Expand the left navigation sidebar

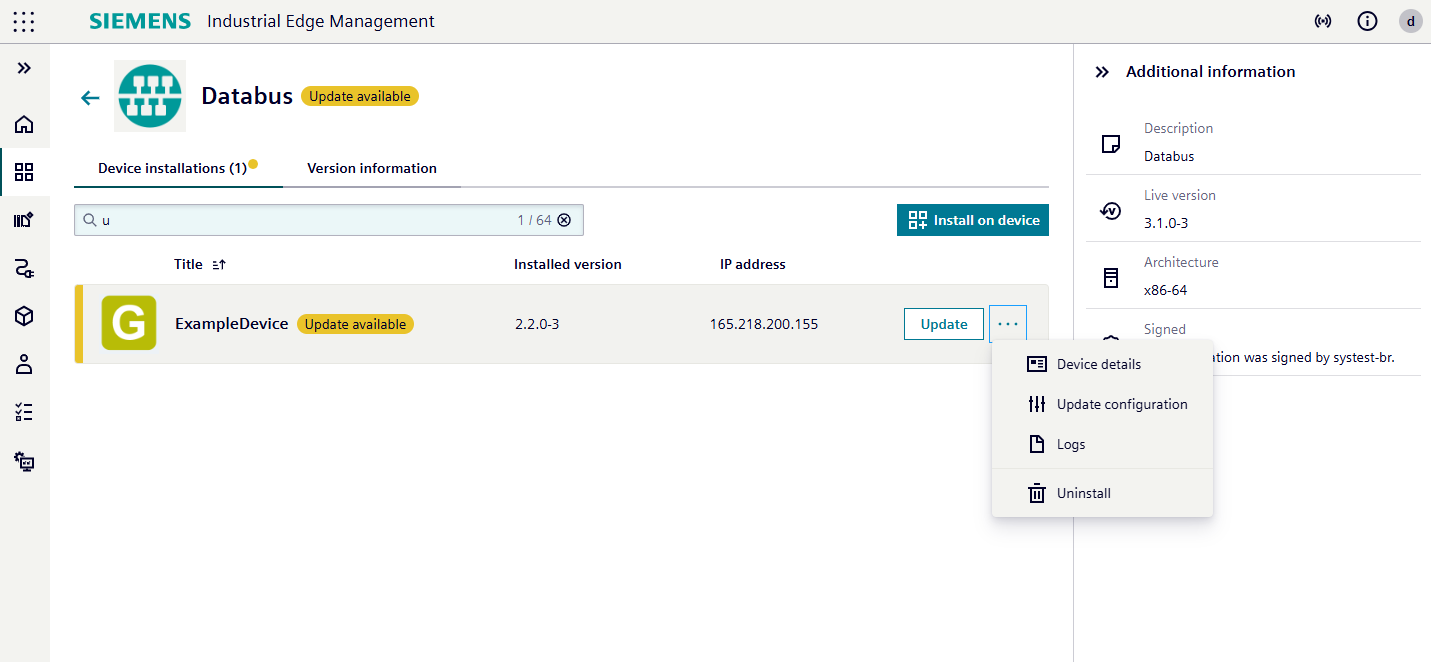click(24, 68)
